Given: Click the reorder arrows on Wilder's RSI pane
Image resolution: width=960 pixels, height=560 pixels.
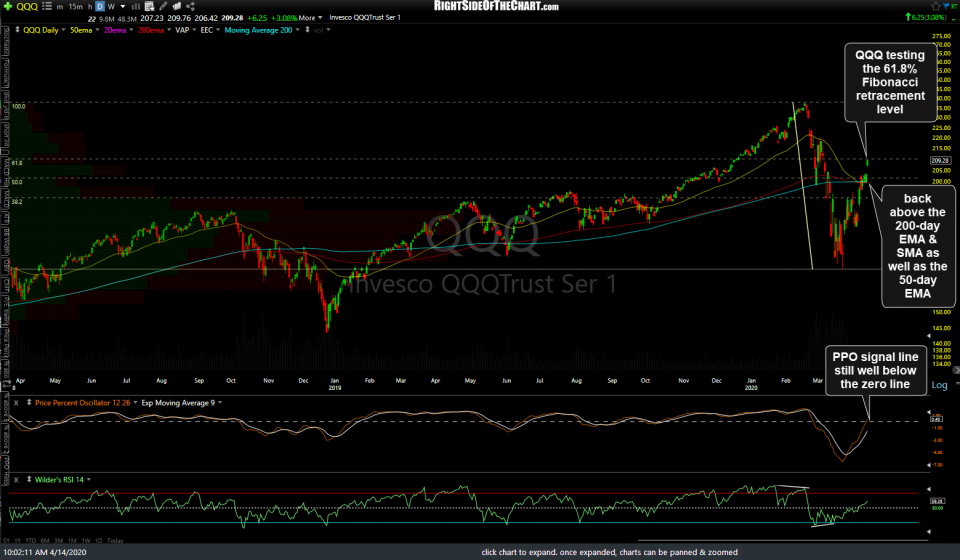Looking at the screenshot, I should (x=29, y=479).
